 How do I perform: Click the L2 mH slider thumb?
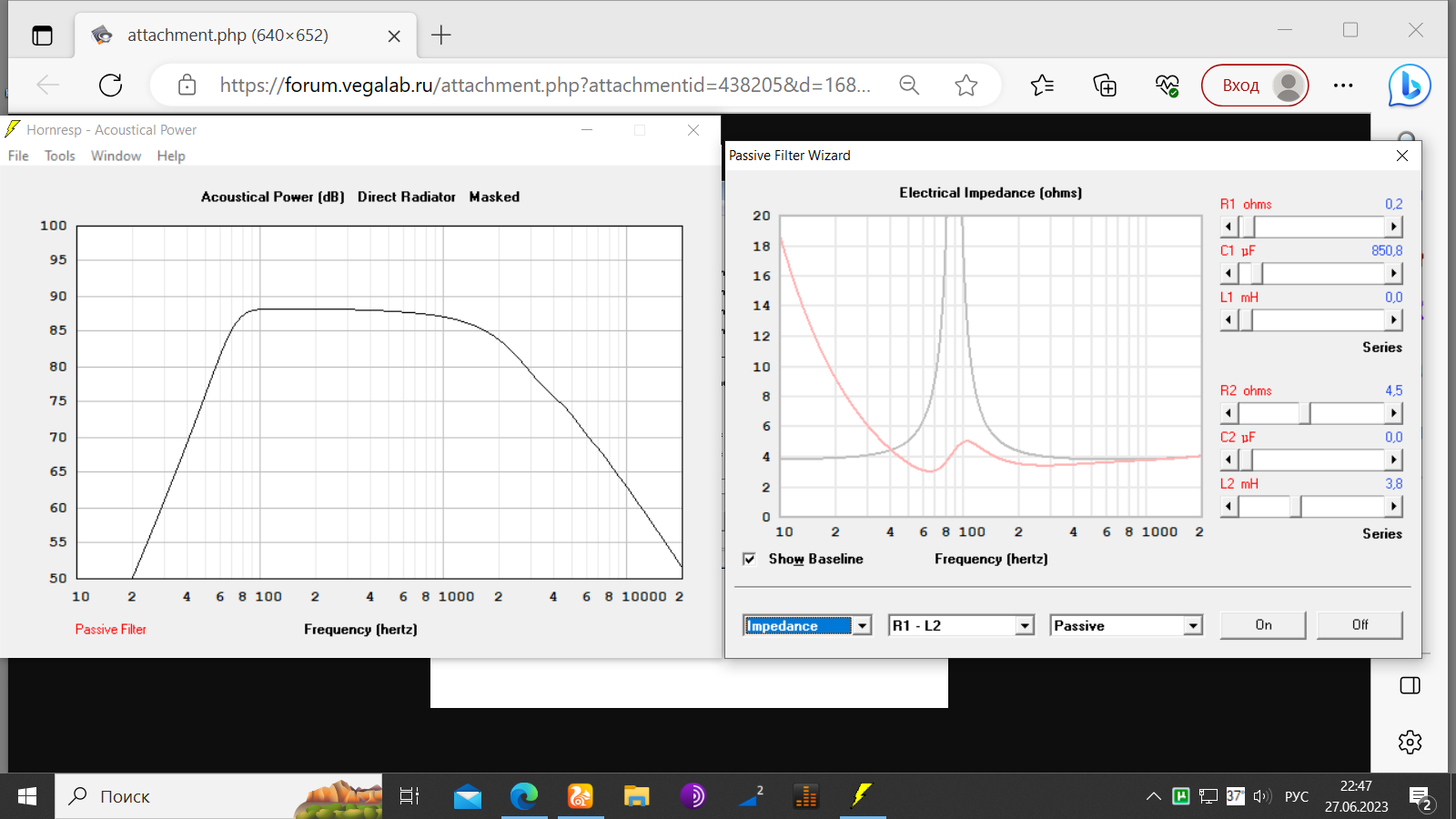(x=1296, y=506)
